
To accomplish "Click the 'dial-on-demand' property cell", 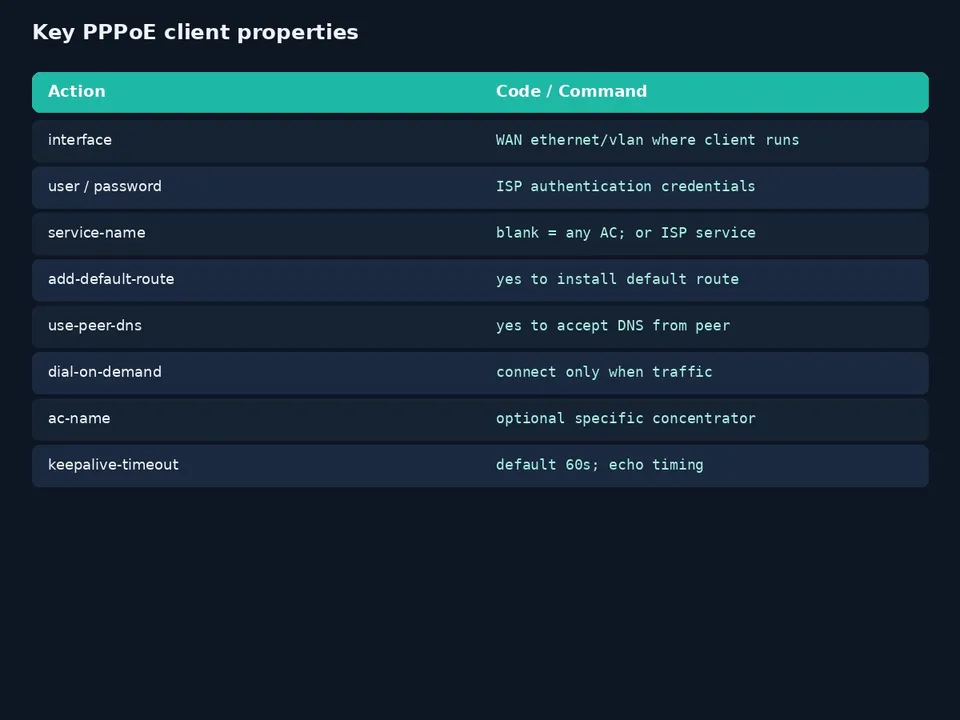I will 105,372.
